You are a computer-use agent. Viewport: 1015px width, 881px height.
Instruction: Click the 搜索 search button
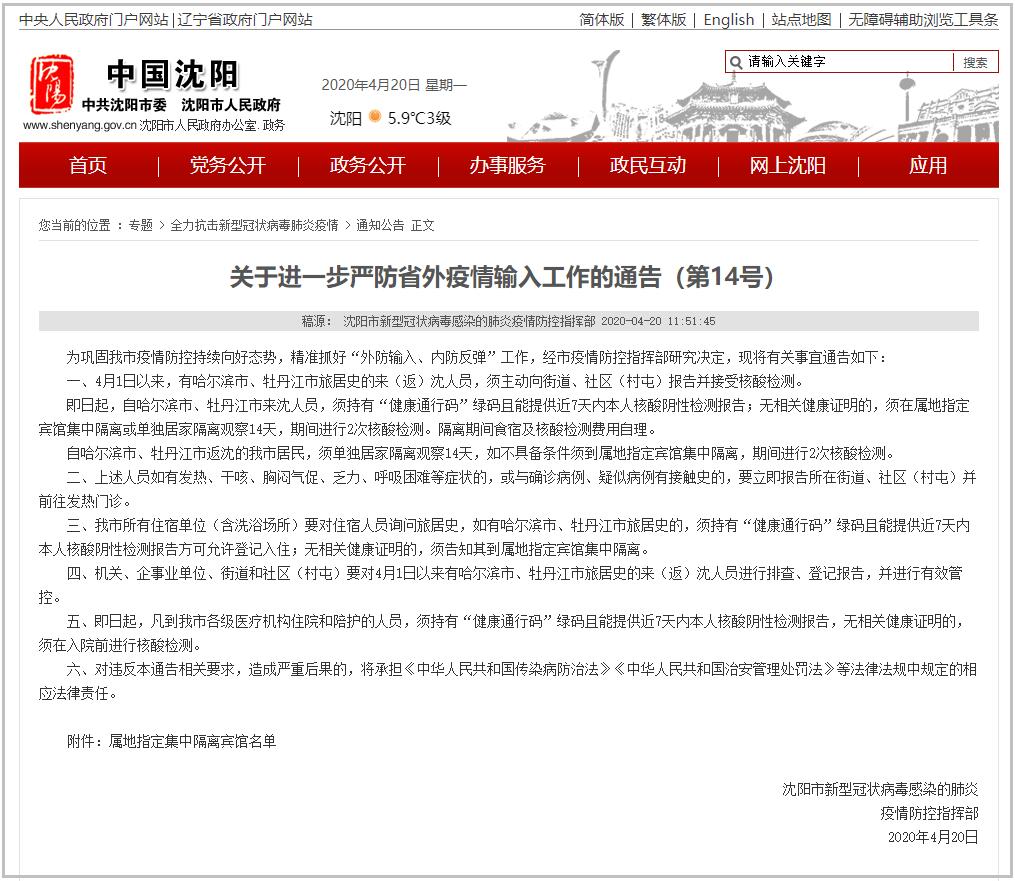click(x=975, y=61)
